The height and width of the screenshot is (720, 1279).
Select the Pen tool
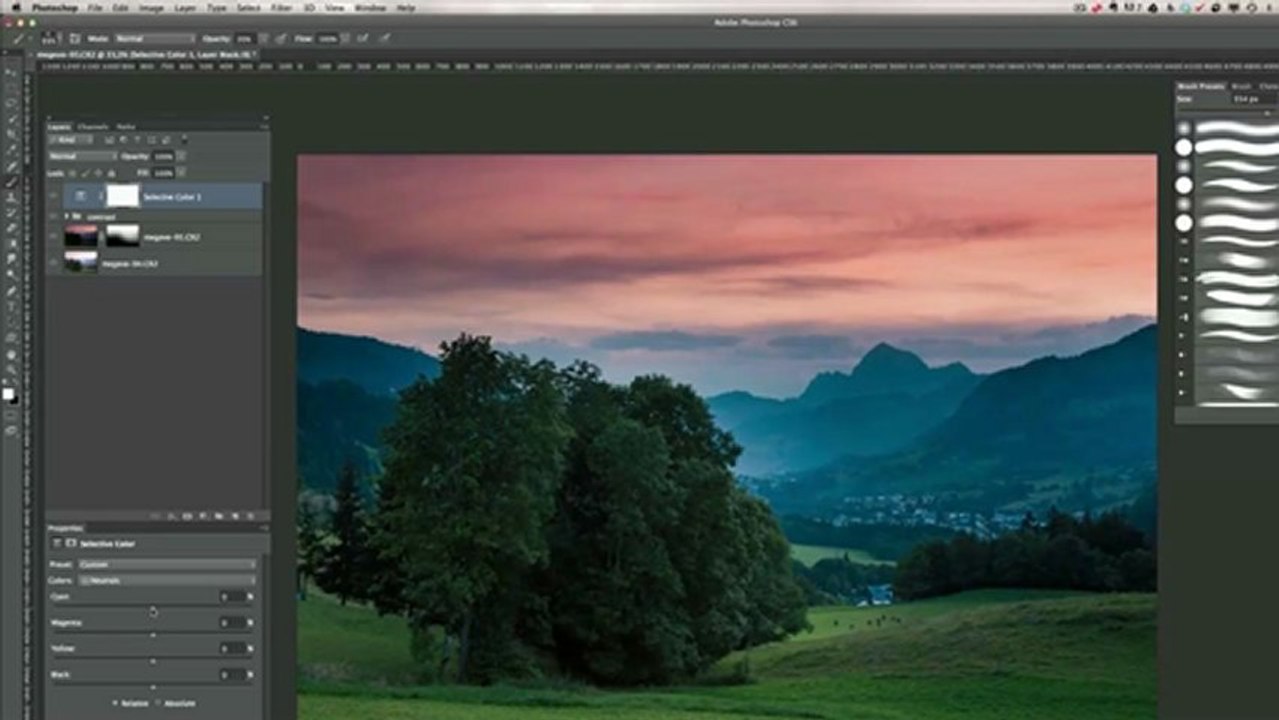click(12, 290)
